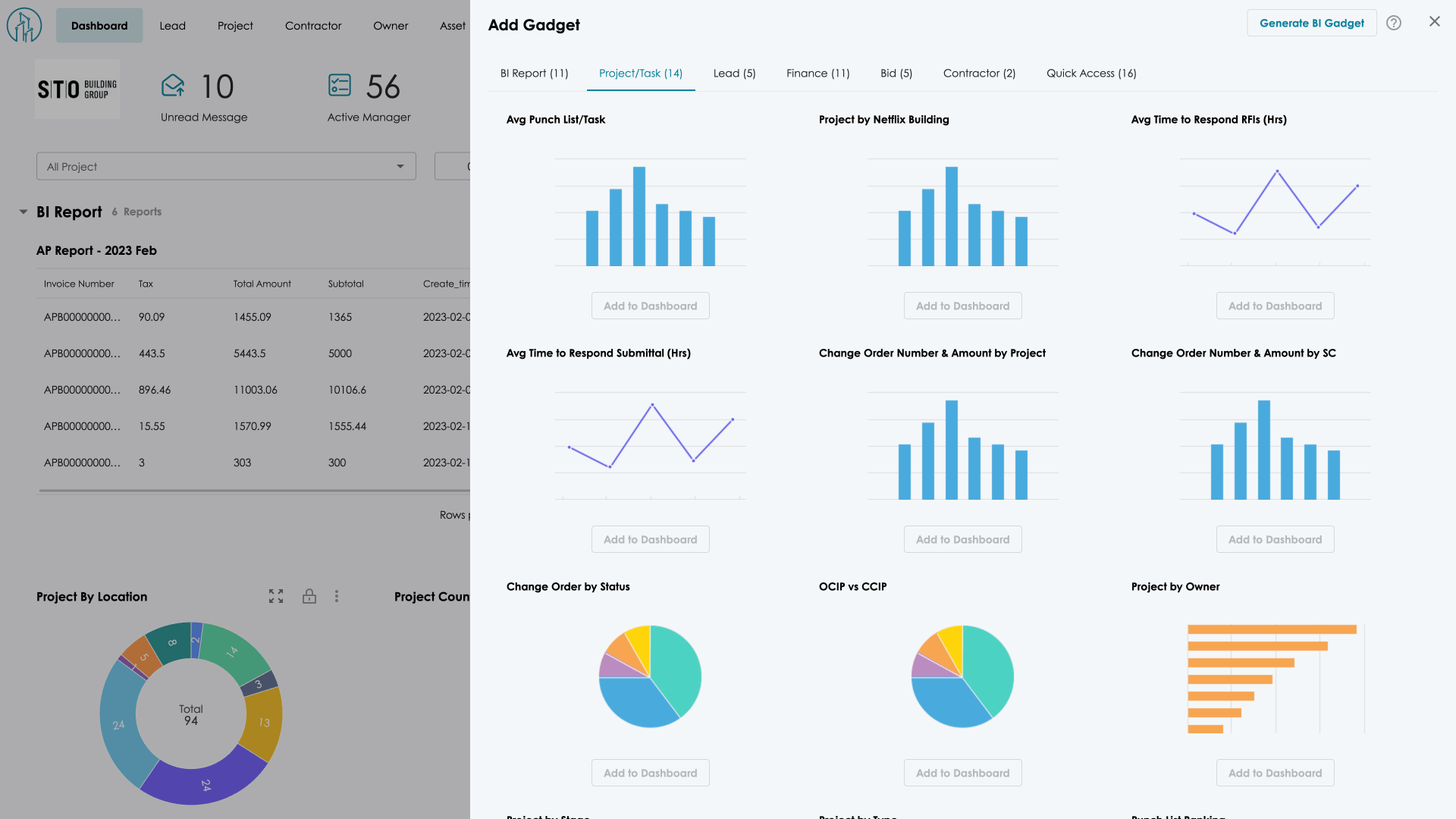This screenshot has width=1456, height=819.
Task: Select the BI Report (11) tab
Action: click(x=534, y=74)
